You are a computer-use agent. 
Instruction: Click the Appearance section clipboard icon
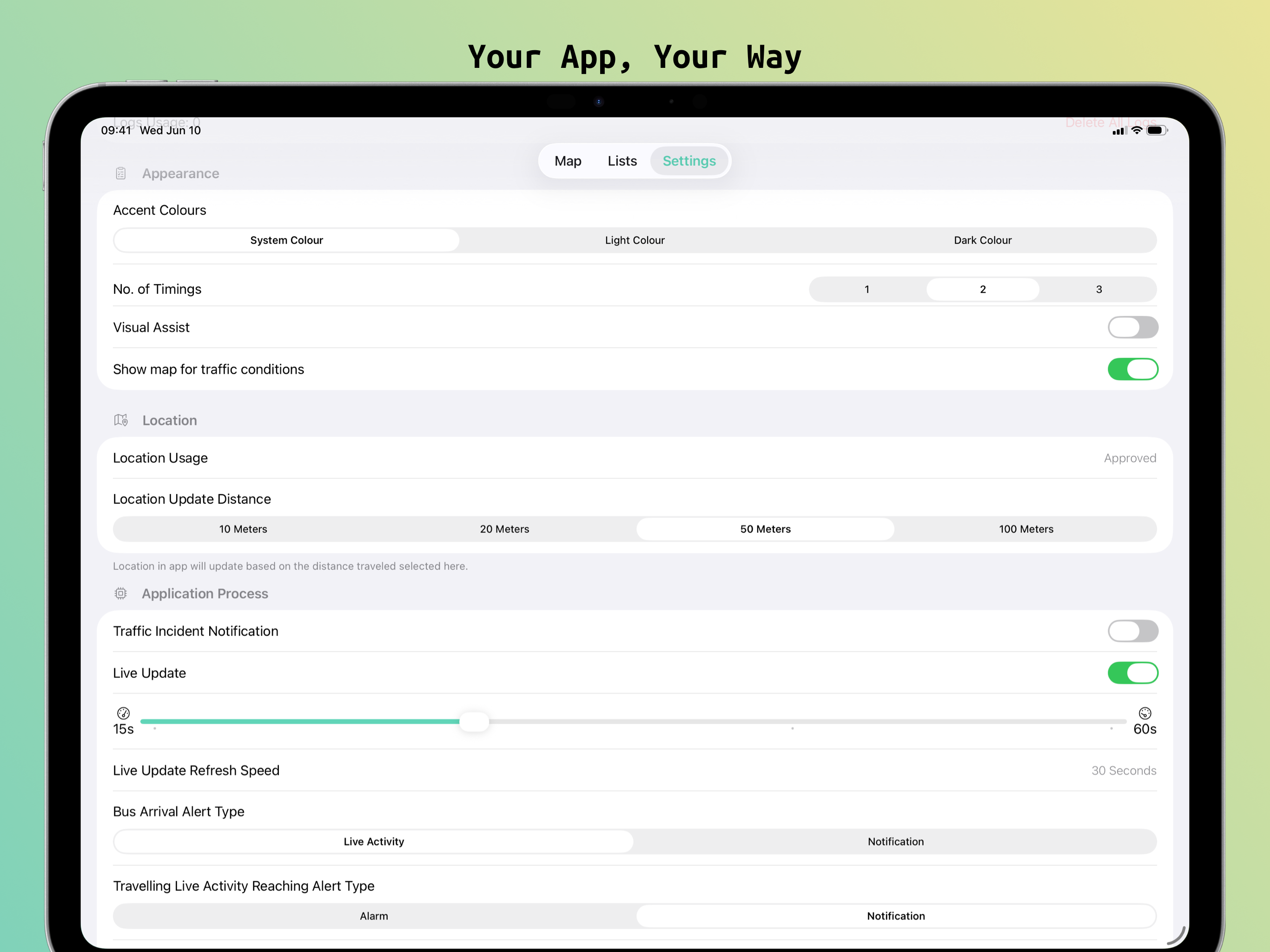tap(120, 173)
